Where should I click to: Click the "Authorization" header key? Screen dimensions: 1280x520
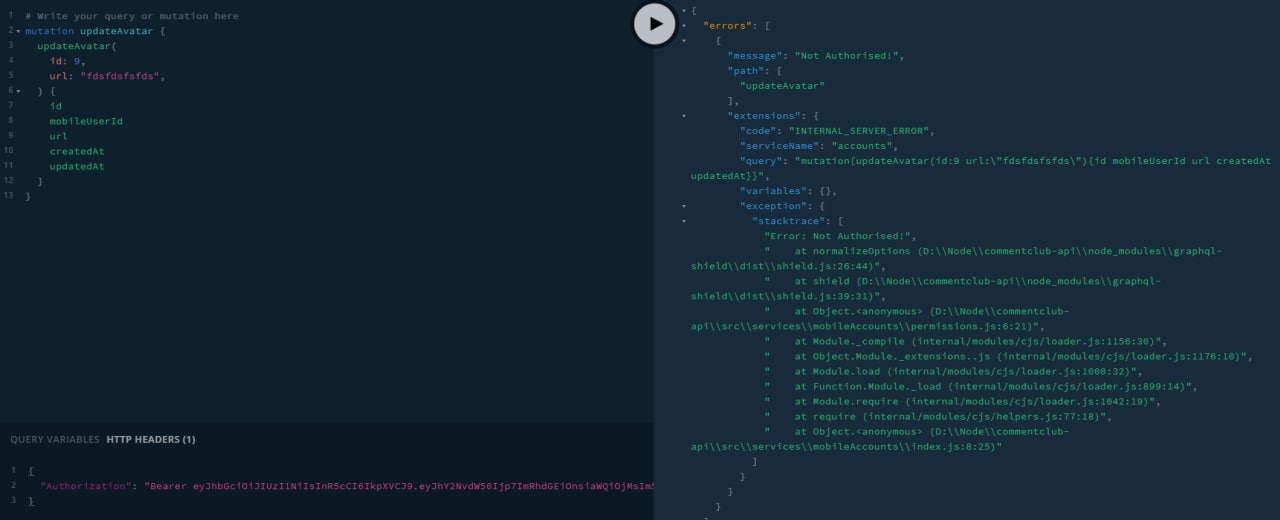tap(85, 485)
